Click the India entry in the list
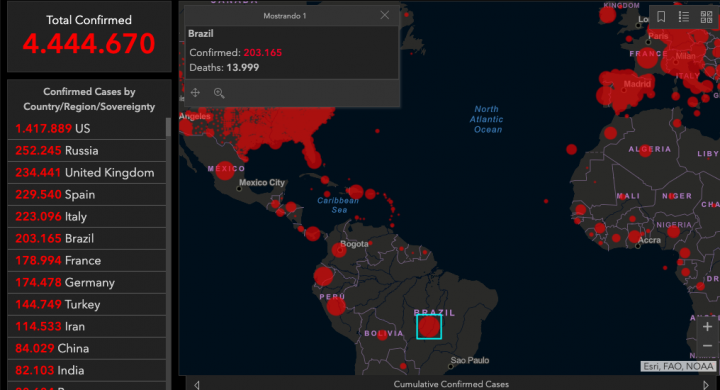Viewport: 720px width, 390px height. point(87,370)
